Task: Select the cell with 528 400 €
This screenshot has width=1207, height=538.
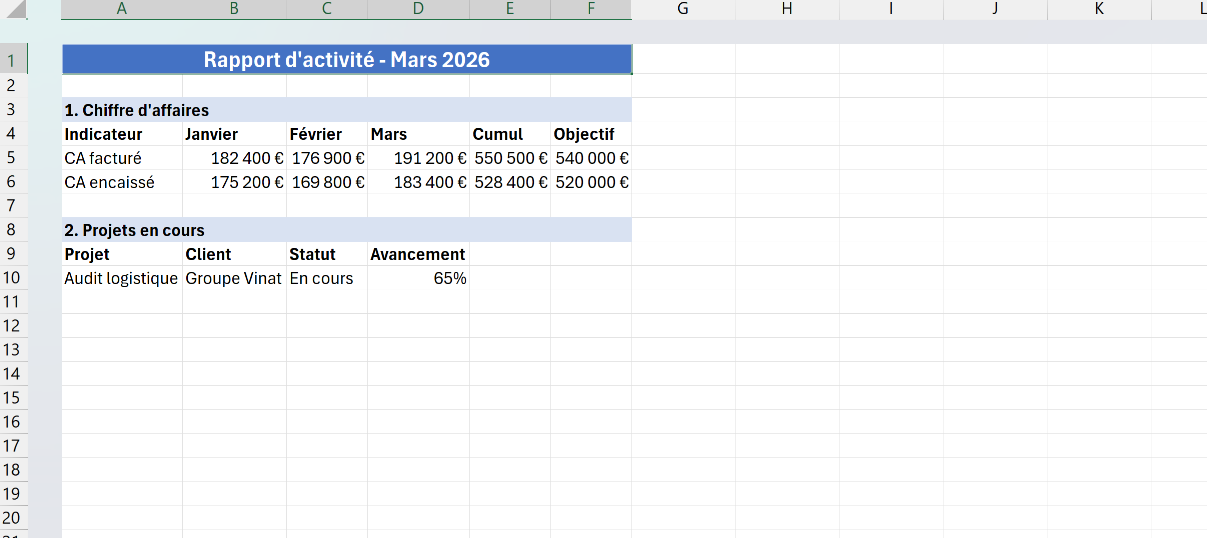Action: click(x=510, y=182)
